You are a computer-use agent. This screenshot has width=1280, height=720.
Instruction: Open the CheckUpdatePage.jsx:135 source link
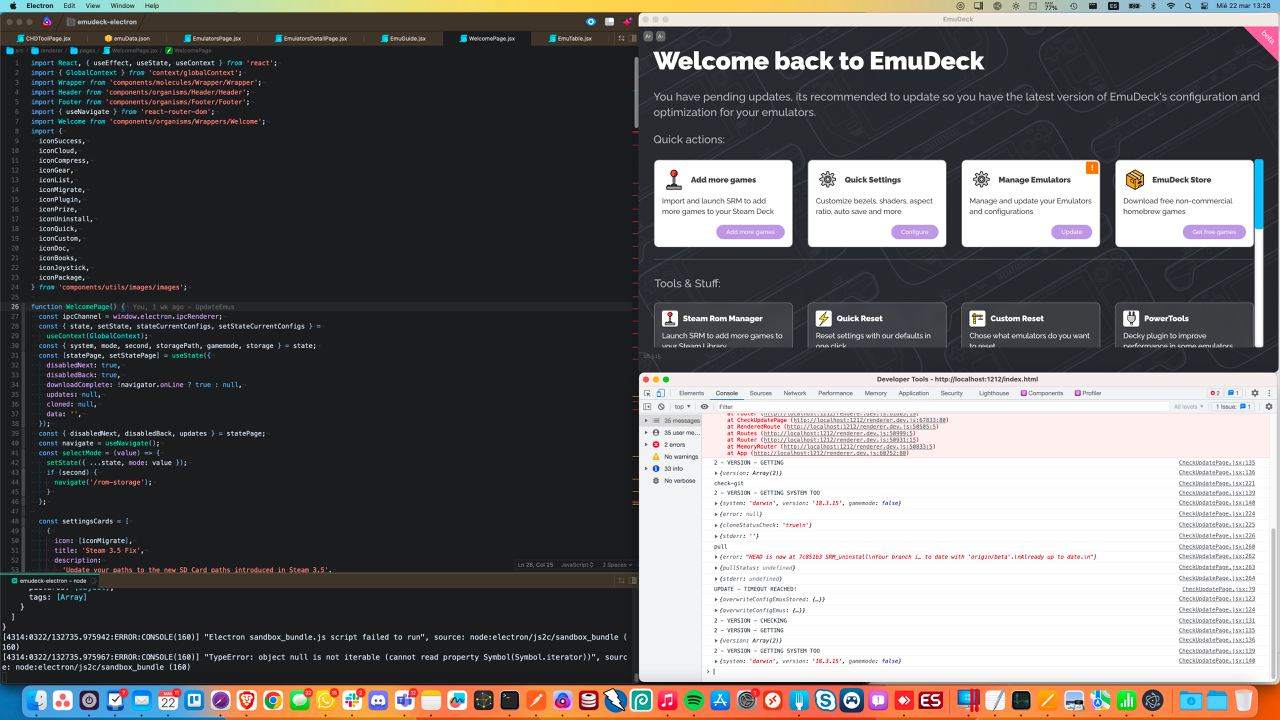pyautogui.click(x=1217, y=463)
